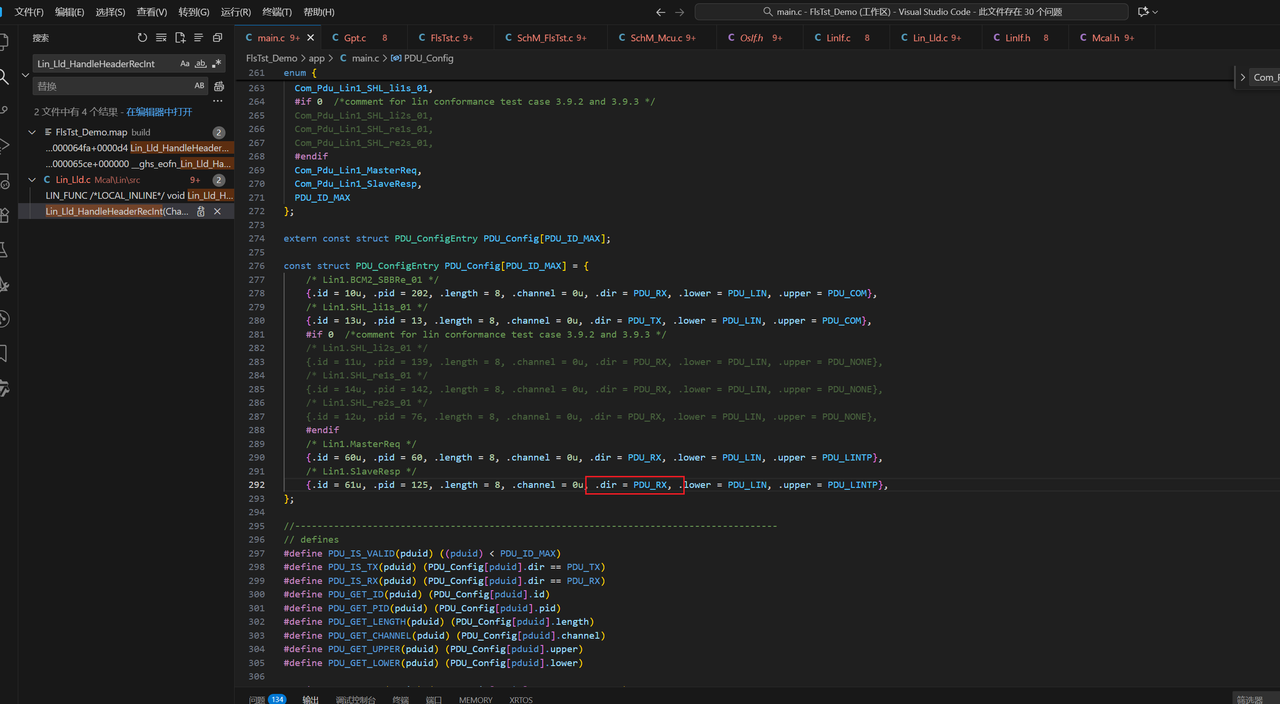This screenshot has width=1280, height=704.
Task: Open the 输出 panel tab
Action: (x=310, y=699)
